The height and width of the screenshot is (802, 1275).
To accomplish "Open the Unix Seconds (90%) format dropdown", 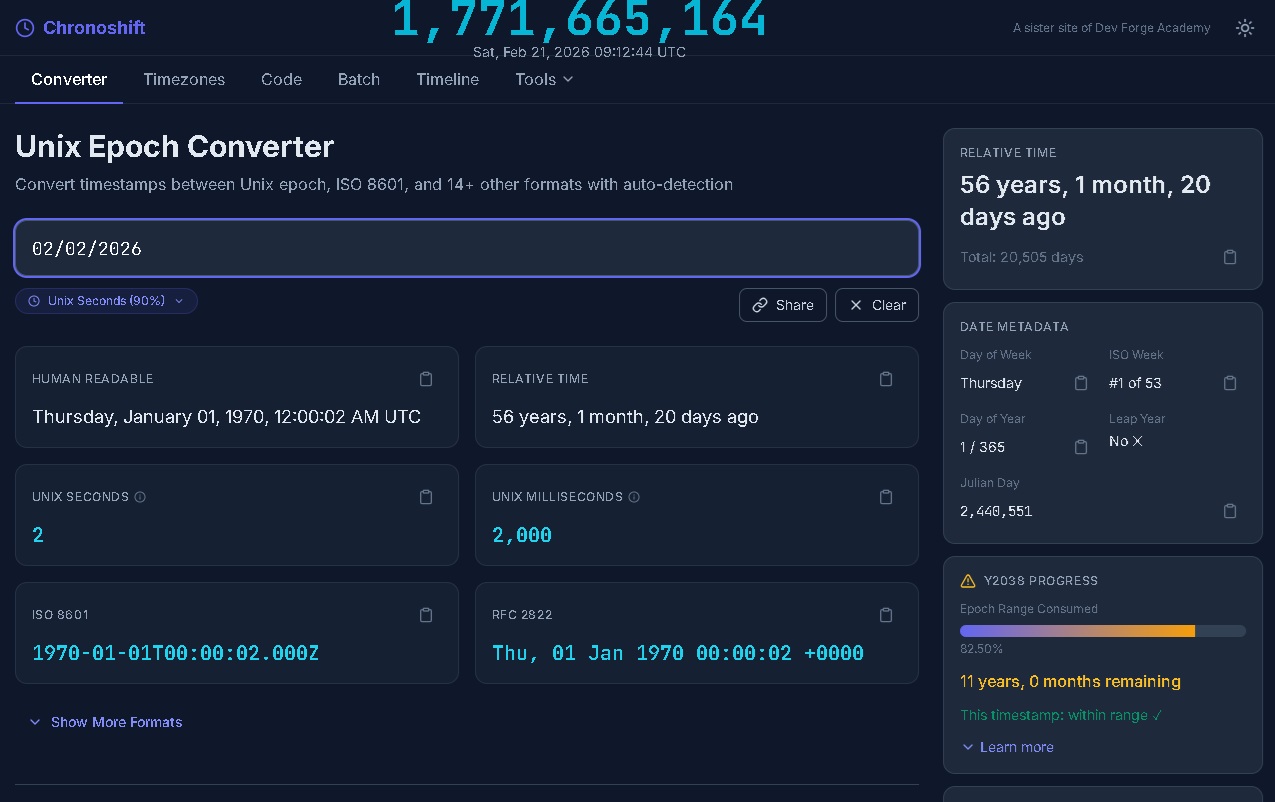I will coord(106,301).
